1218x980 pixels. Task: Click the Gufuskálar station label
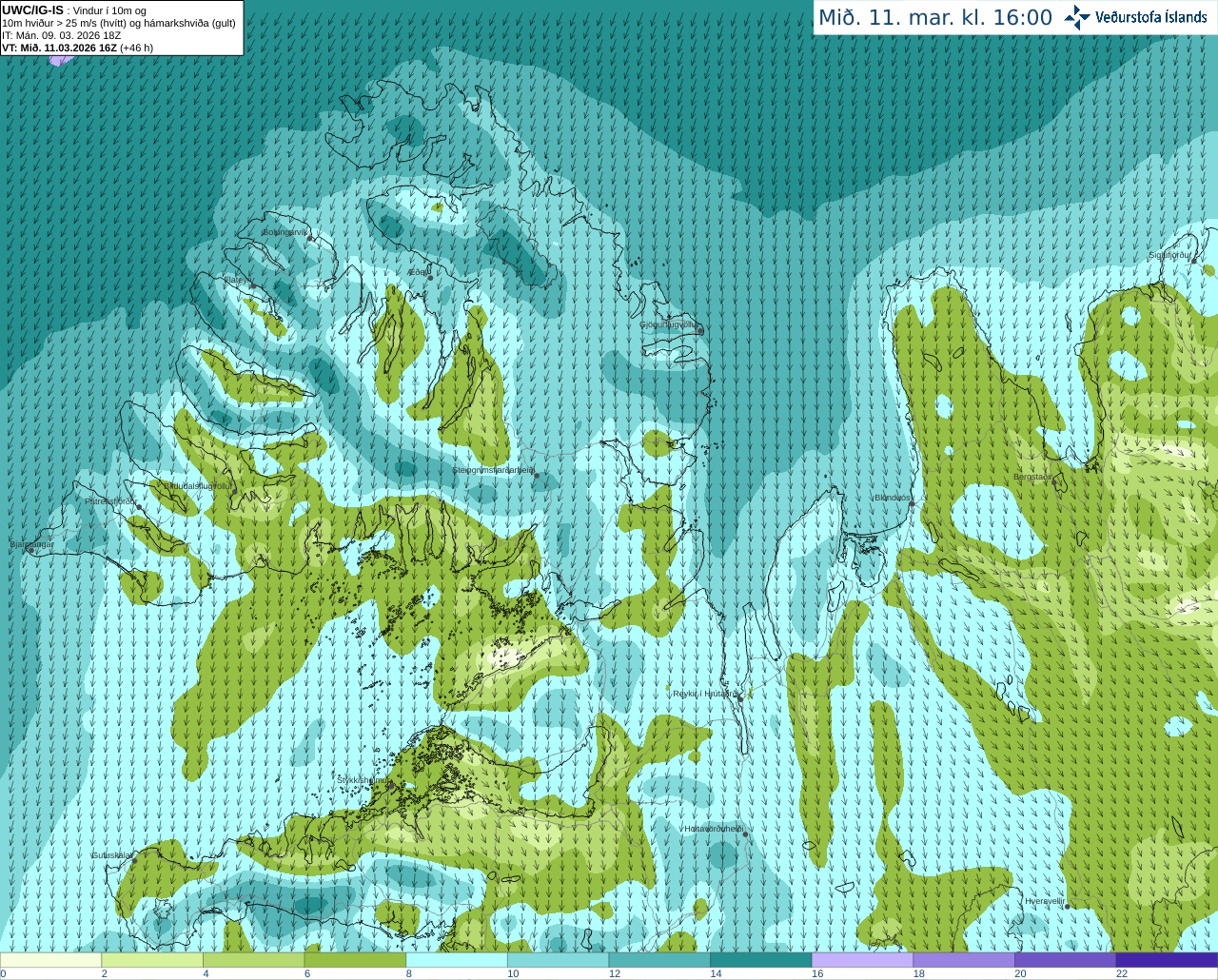coord(111,855)
